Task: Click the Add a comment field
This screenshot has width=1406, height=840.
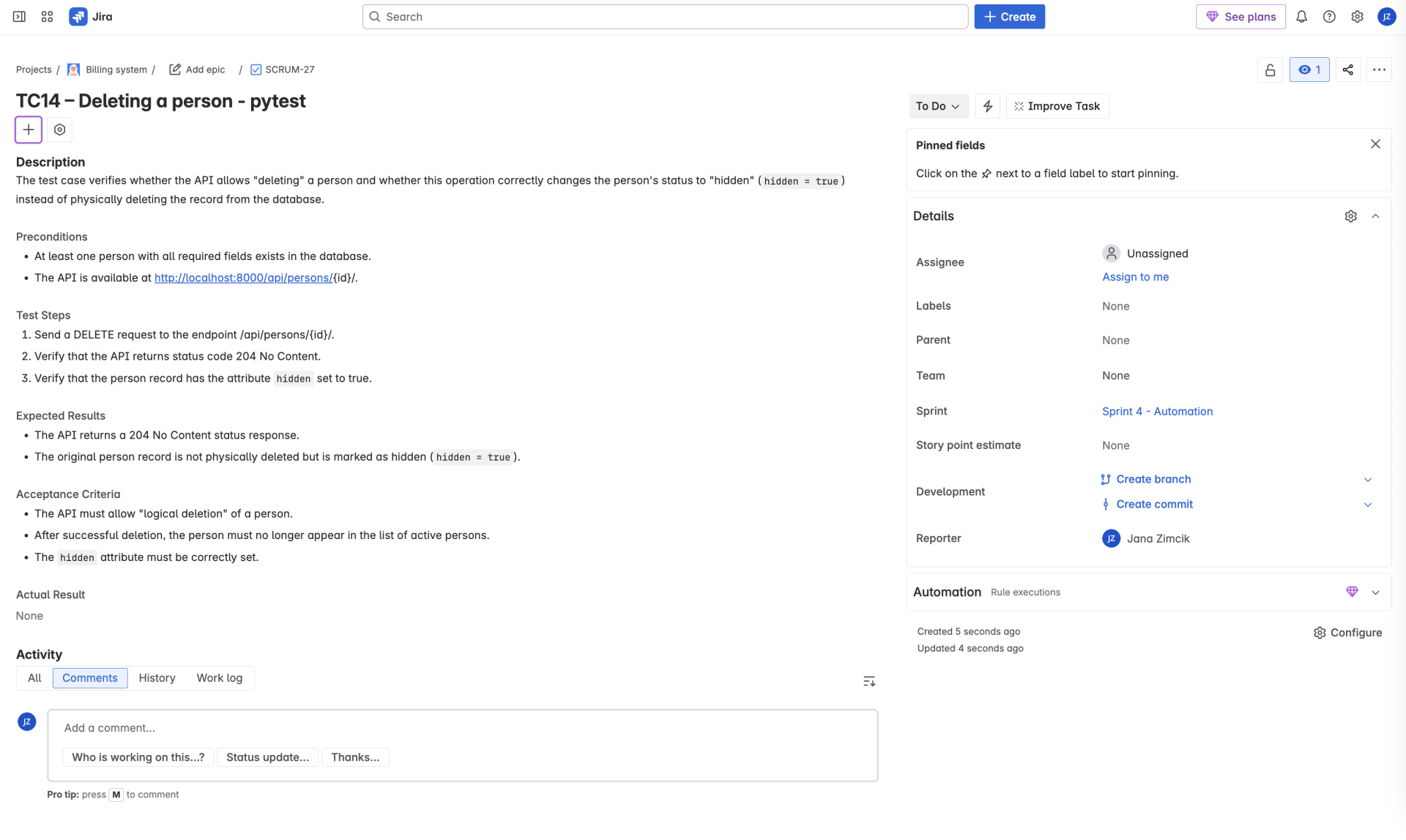Action: tap(461, 728)
